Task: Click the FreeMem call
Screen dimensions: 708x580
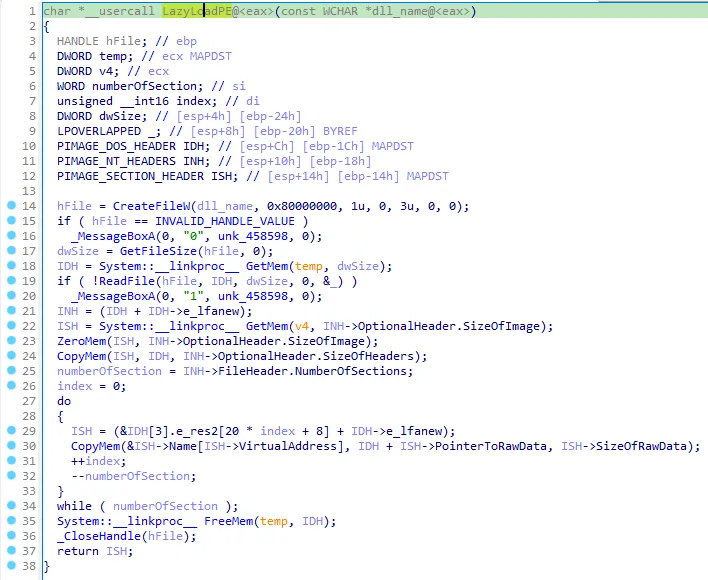Action: coord(228,521)
